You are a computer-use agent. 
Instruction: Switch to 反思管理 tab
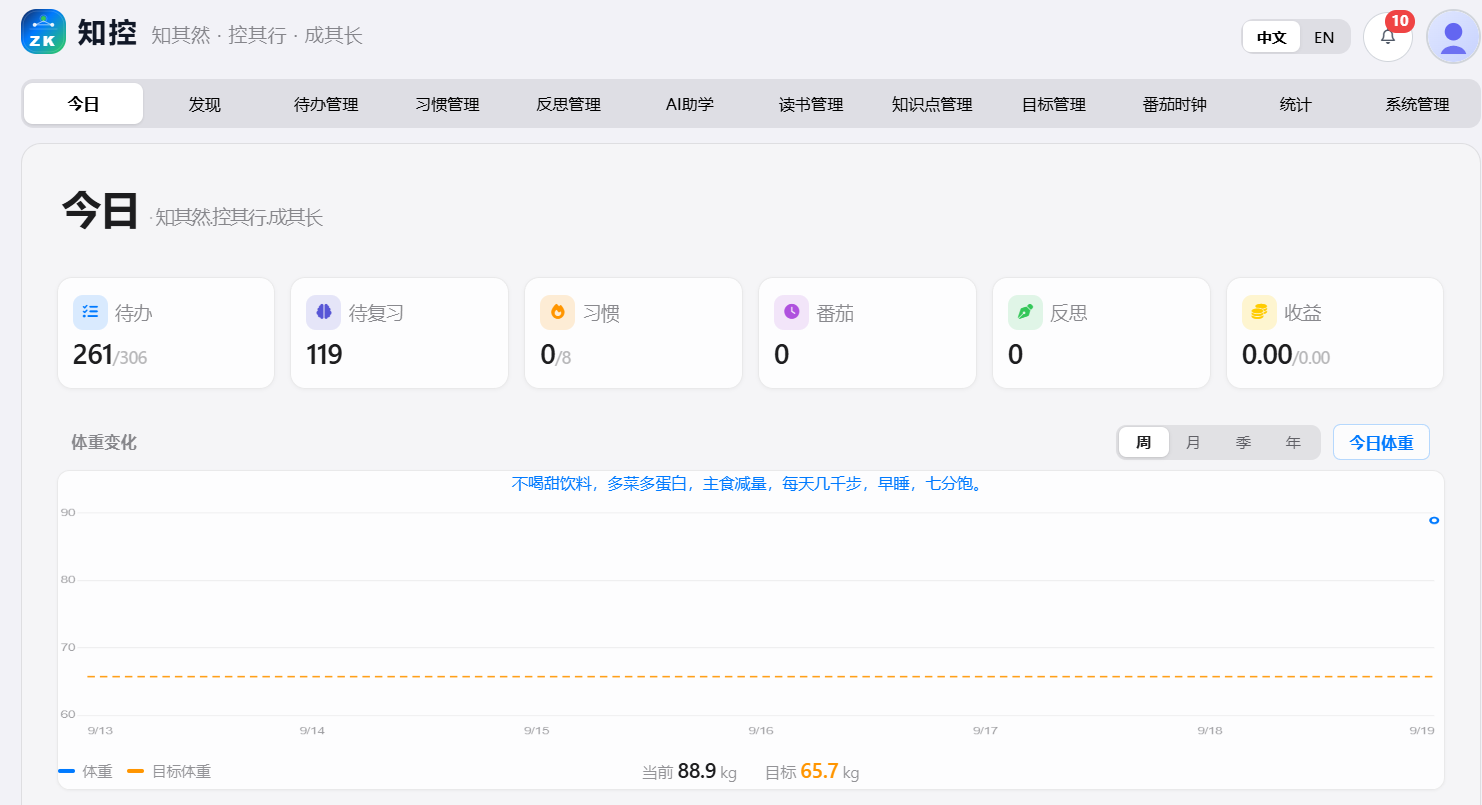(569, 104)
